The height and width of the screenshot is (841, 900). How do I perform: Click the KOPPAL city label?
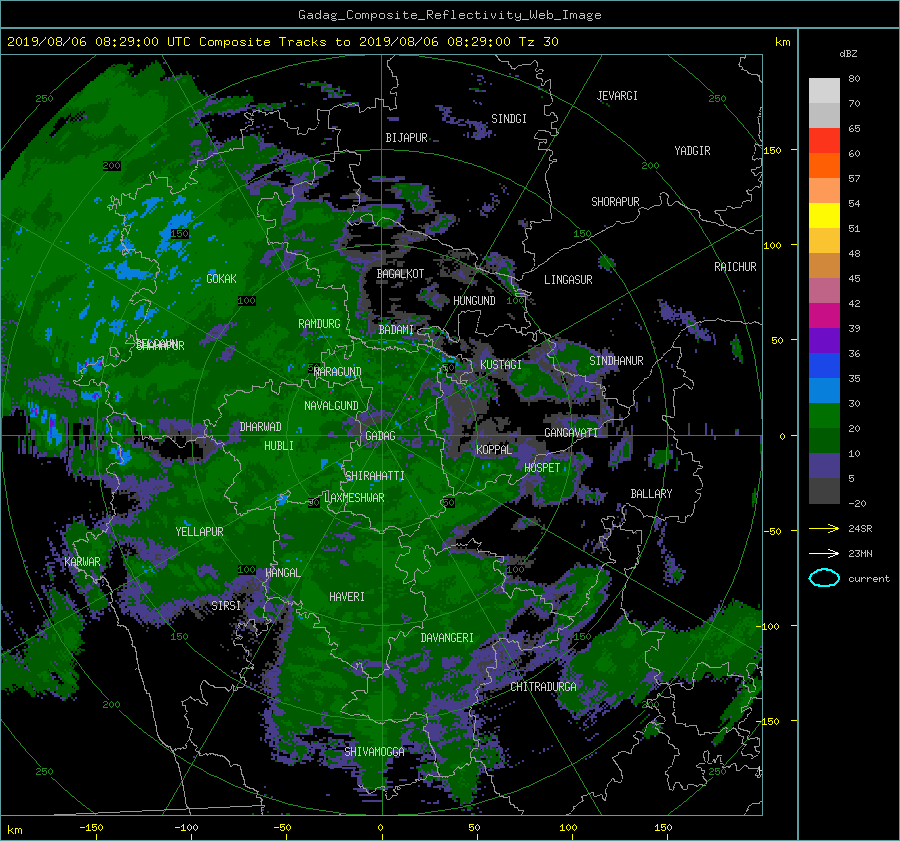pos(494,450)
